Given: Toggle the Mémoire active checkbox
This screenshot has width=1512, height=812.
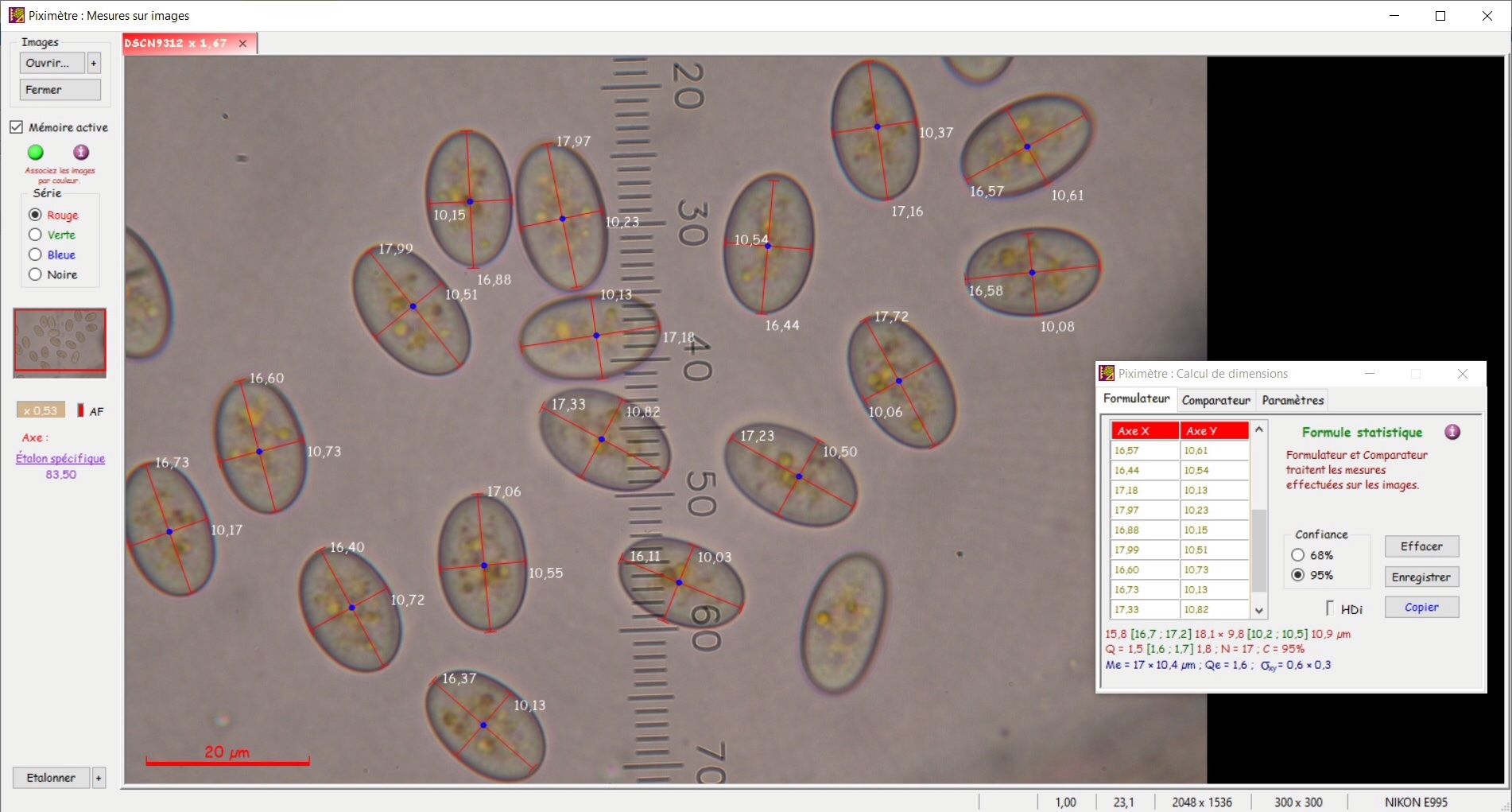Looking at the screenshot, I should point(17,127).
